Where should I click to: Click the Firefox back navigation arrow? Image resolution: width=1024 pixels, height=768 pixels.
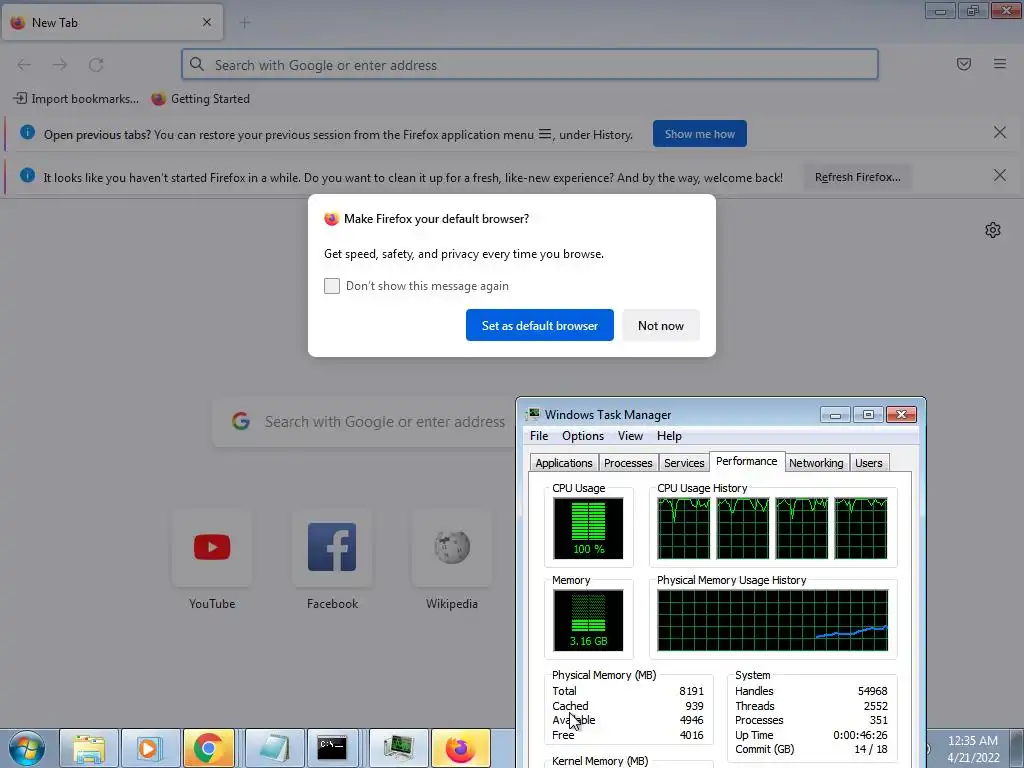click(24, 65)
